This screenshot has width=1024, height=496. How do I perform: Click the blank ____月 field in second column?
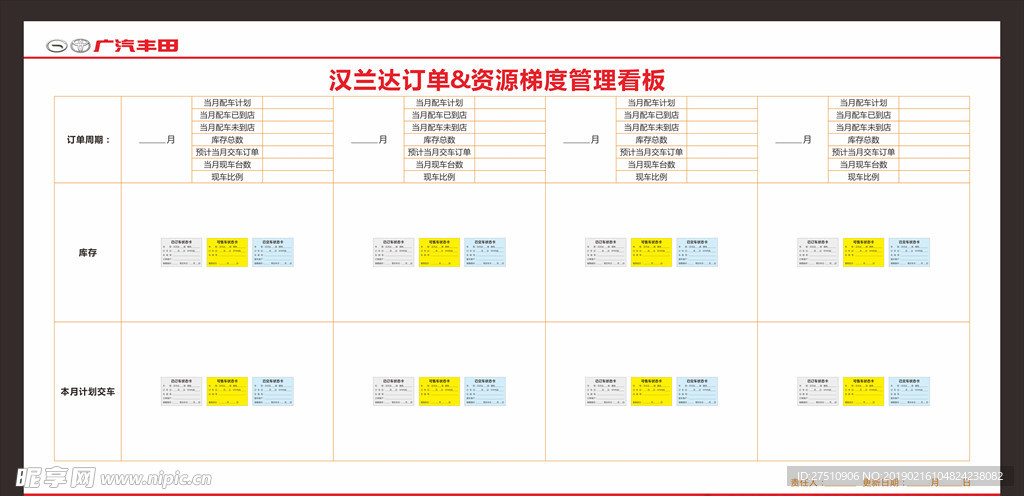pos(369,140)
